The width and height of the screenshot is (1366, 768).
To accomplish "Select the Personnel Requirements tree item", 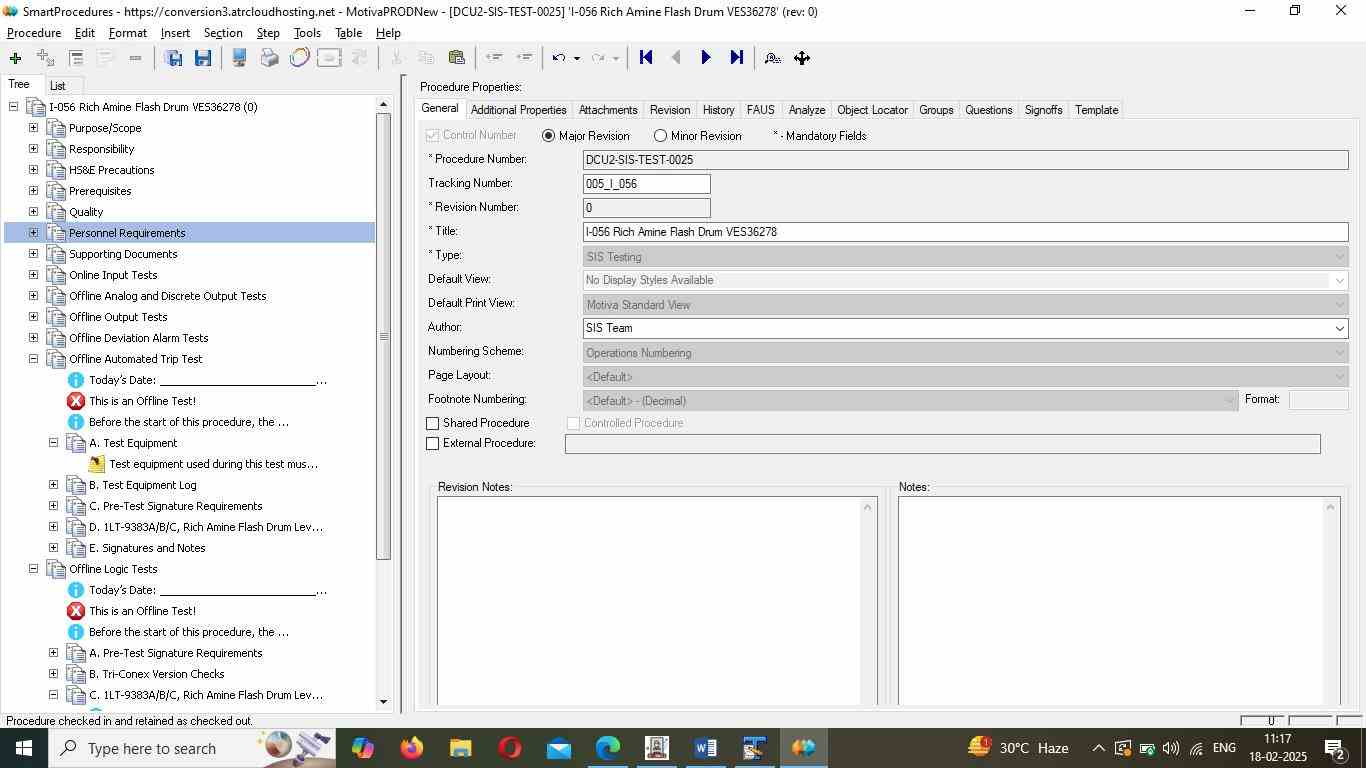I will 127,233.
